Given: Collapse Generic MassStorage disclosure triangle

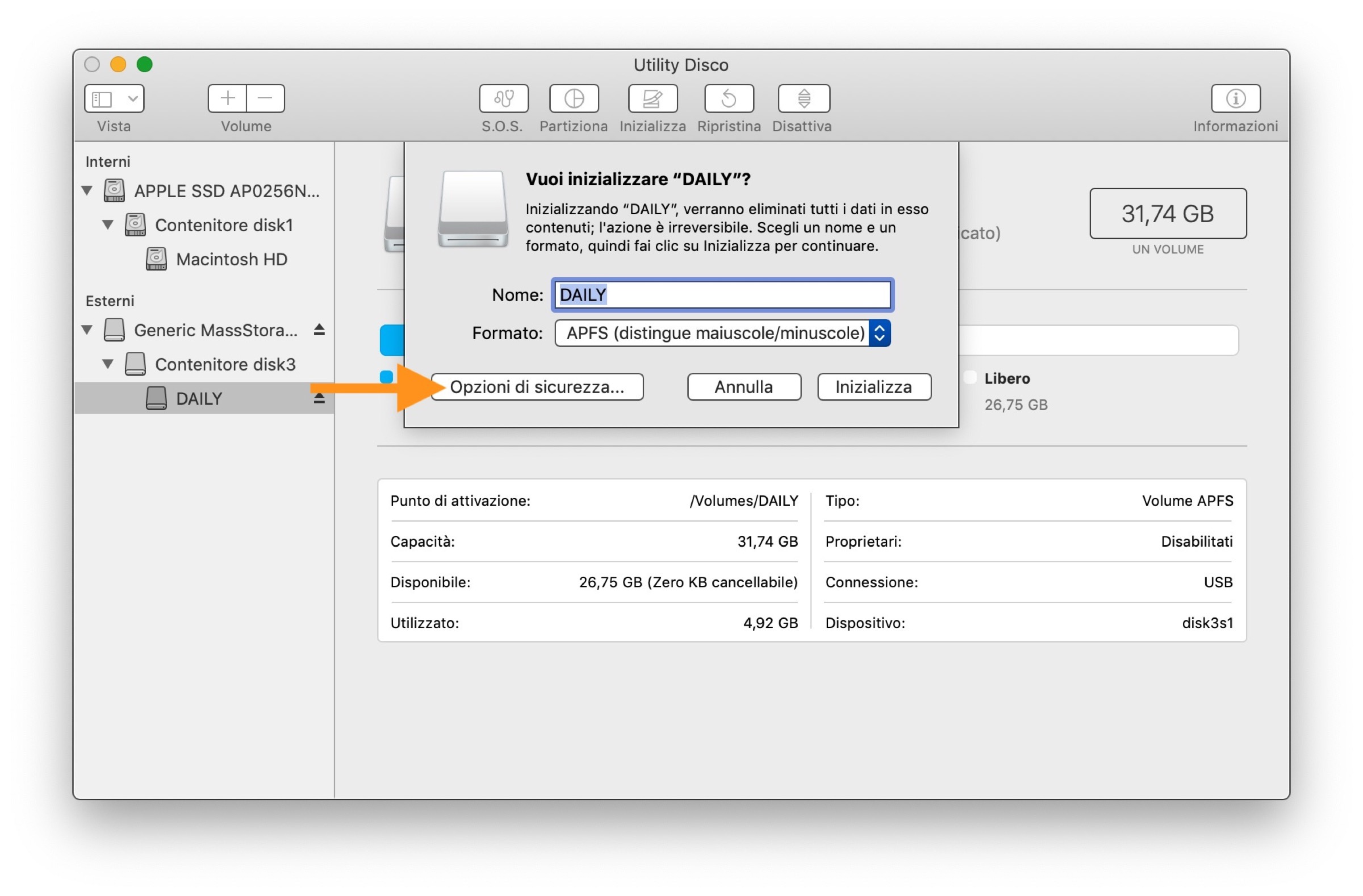Looking at the screenshot, I should tap(87, 330).
